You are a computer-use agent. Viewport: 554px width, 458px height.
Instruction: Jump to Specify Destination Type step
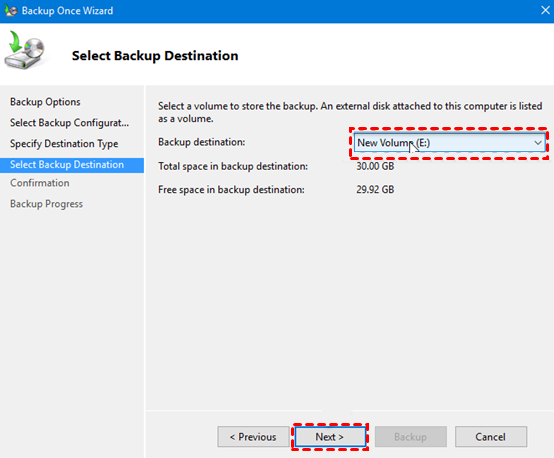(64, 144)
